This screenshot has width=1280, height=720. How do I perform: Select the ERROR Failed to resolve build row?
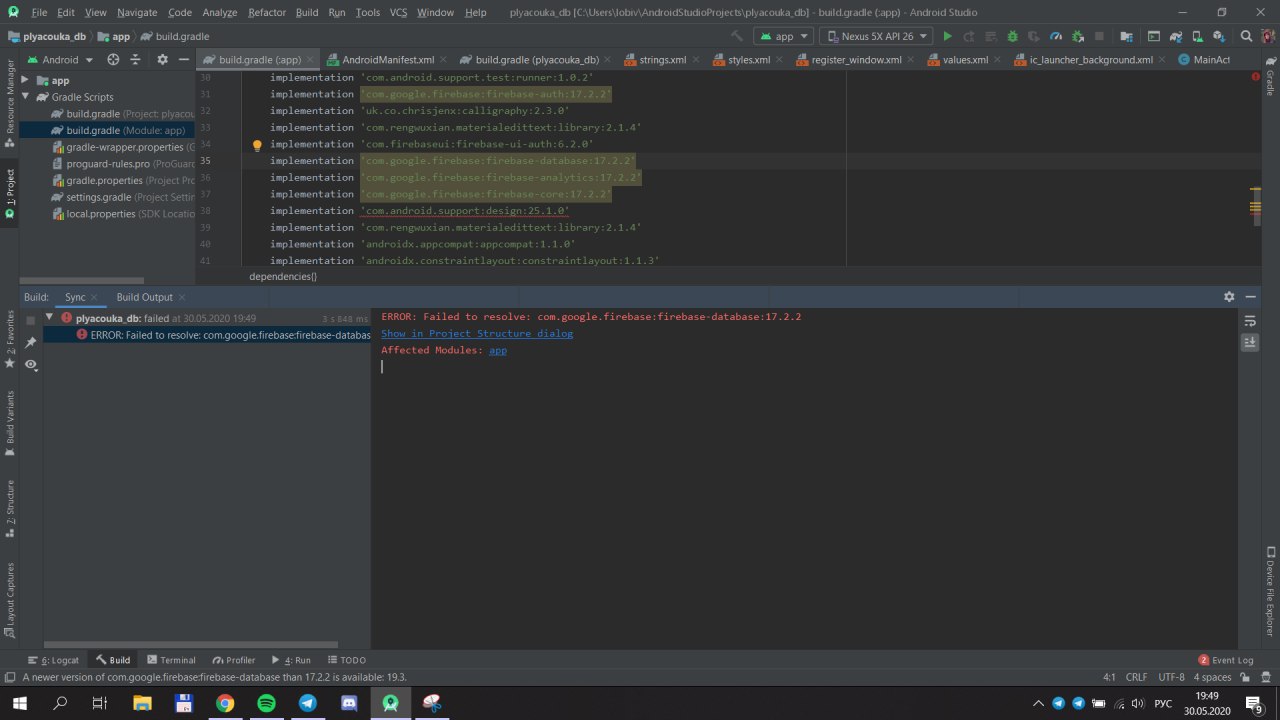(207, 335)
